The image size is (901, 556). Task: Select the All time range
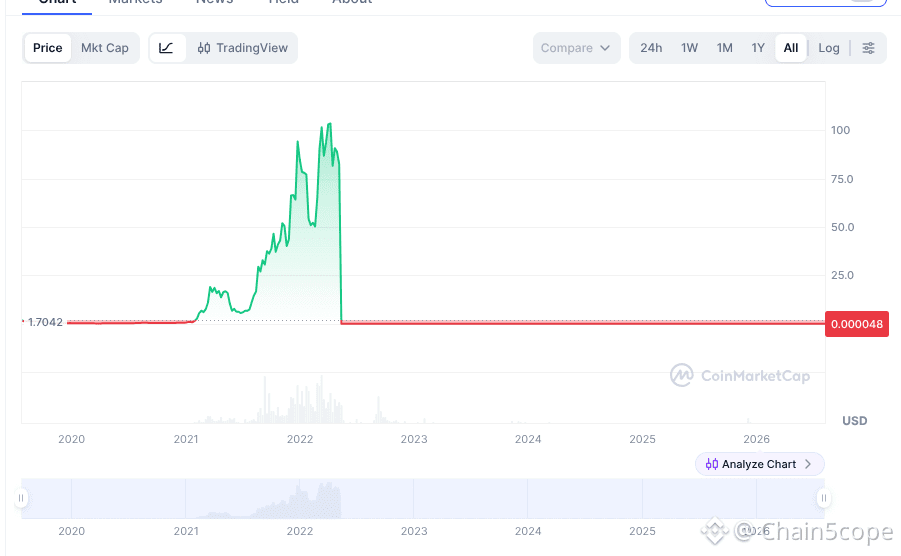tap(791, 48)
